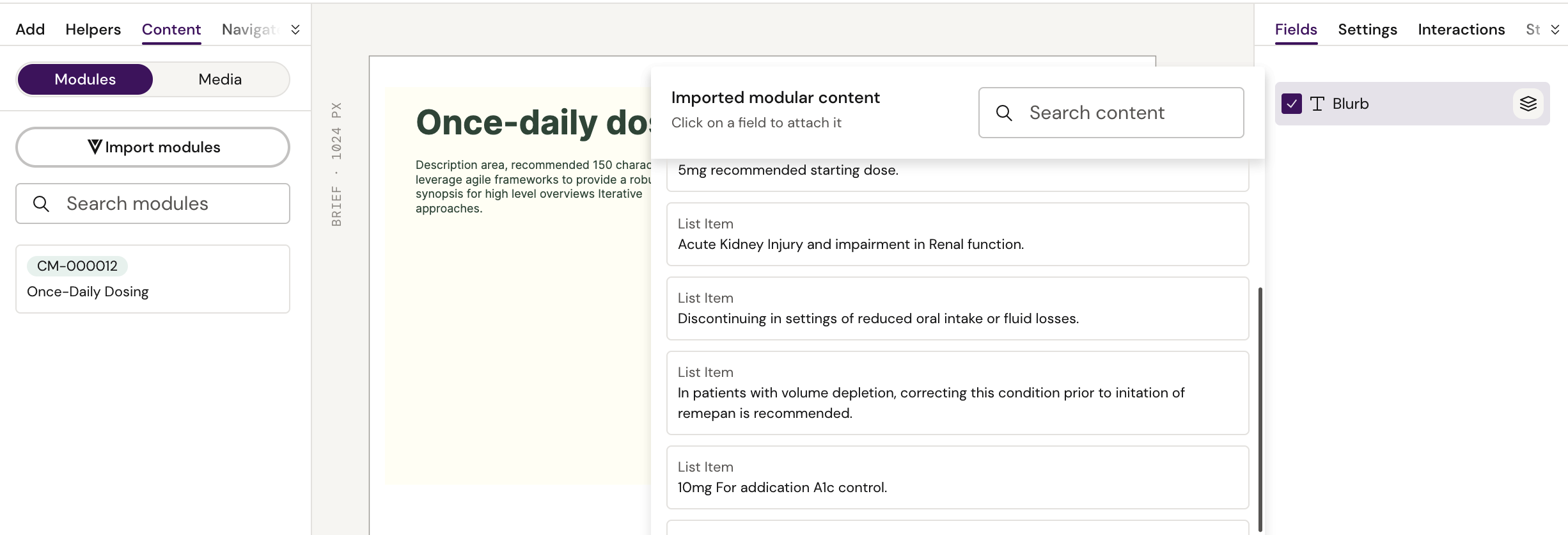1568x535 pixels.
Task: Switch to the Media toggle
Action: [220, 79]
